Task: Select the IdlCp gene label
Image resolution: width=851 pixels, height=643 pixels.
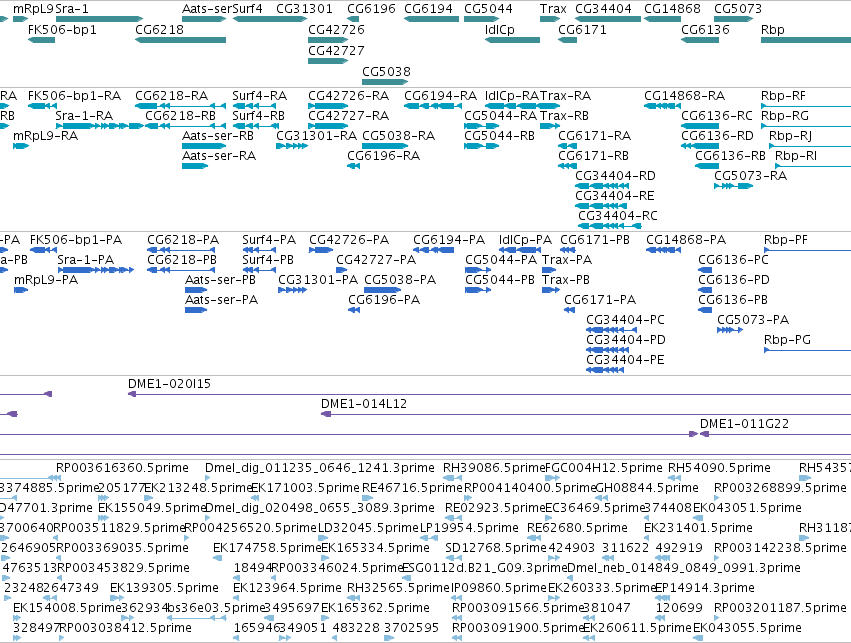Action: (x=500, y=29)
